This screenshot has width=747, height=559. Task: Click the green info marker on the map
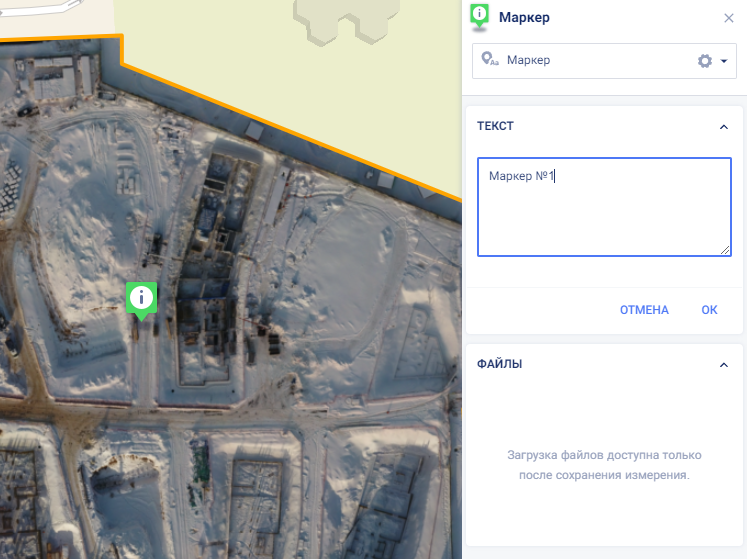click(x=141, y=297)
